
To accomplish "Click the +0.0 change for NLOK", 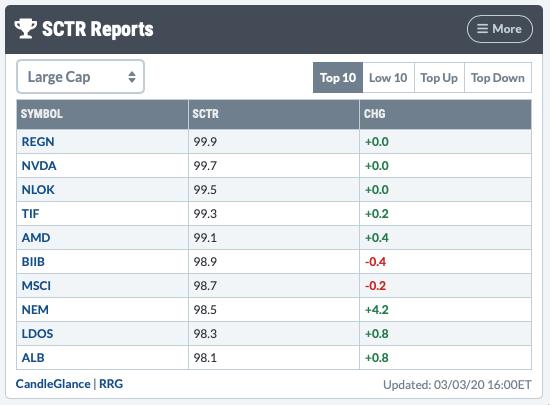I will [x=377, y=190].
